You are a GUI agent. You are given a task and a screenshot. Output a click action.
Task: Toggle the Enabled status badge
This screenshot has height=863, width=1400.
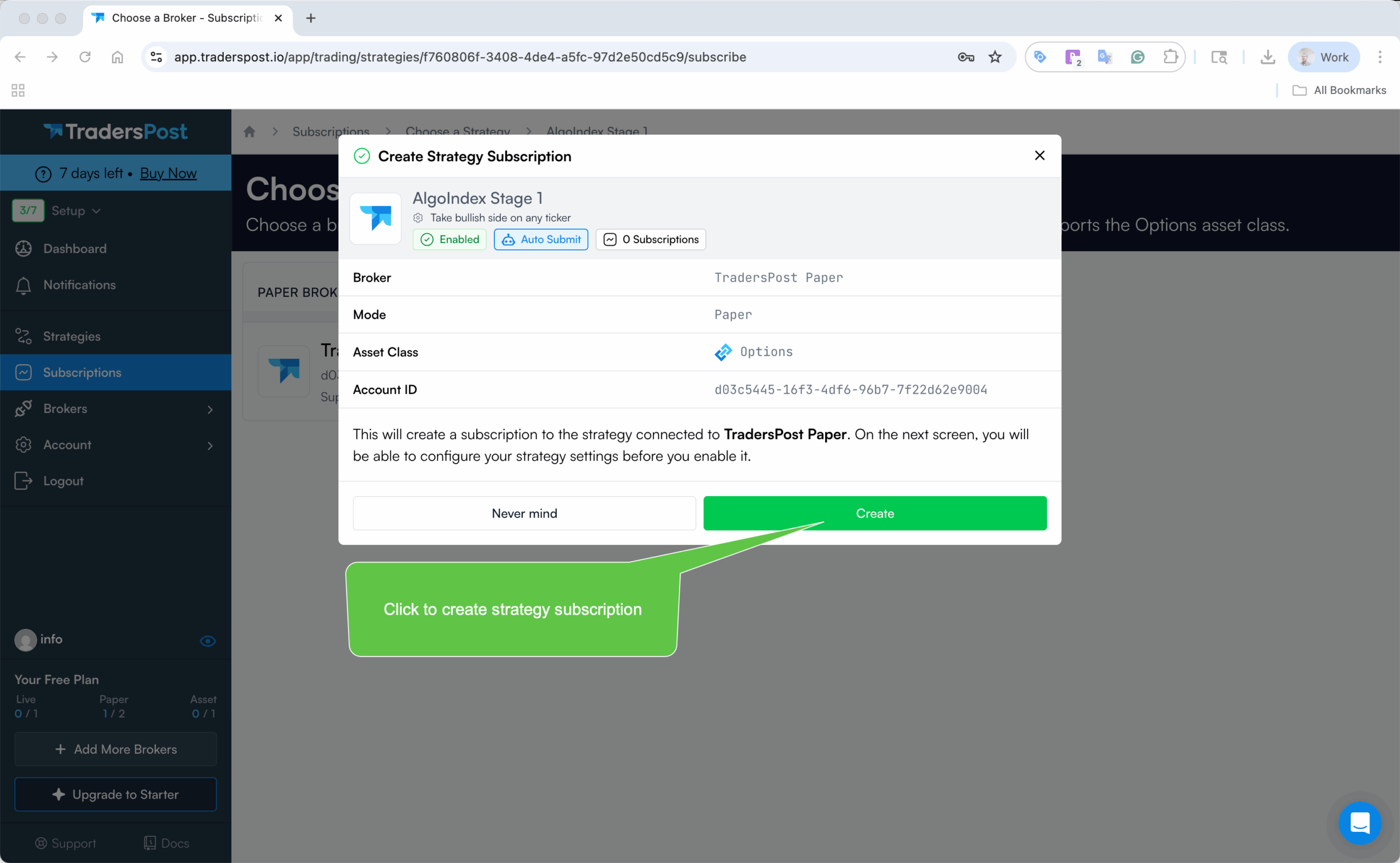tap(449, 240)
